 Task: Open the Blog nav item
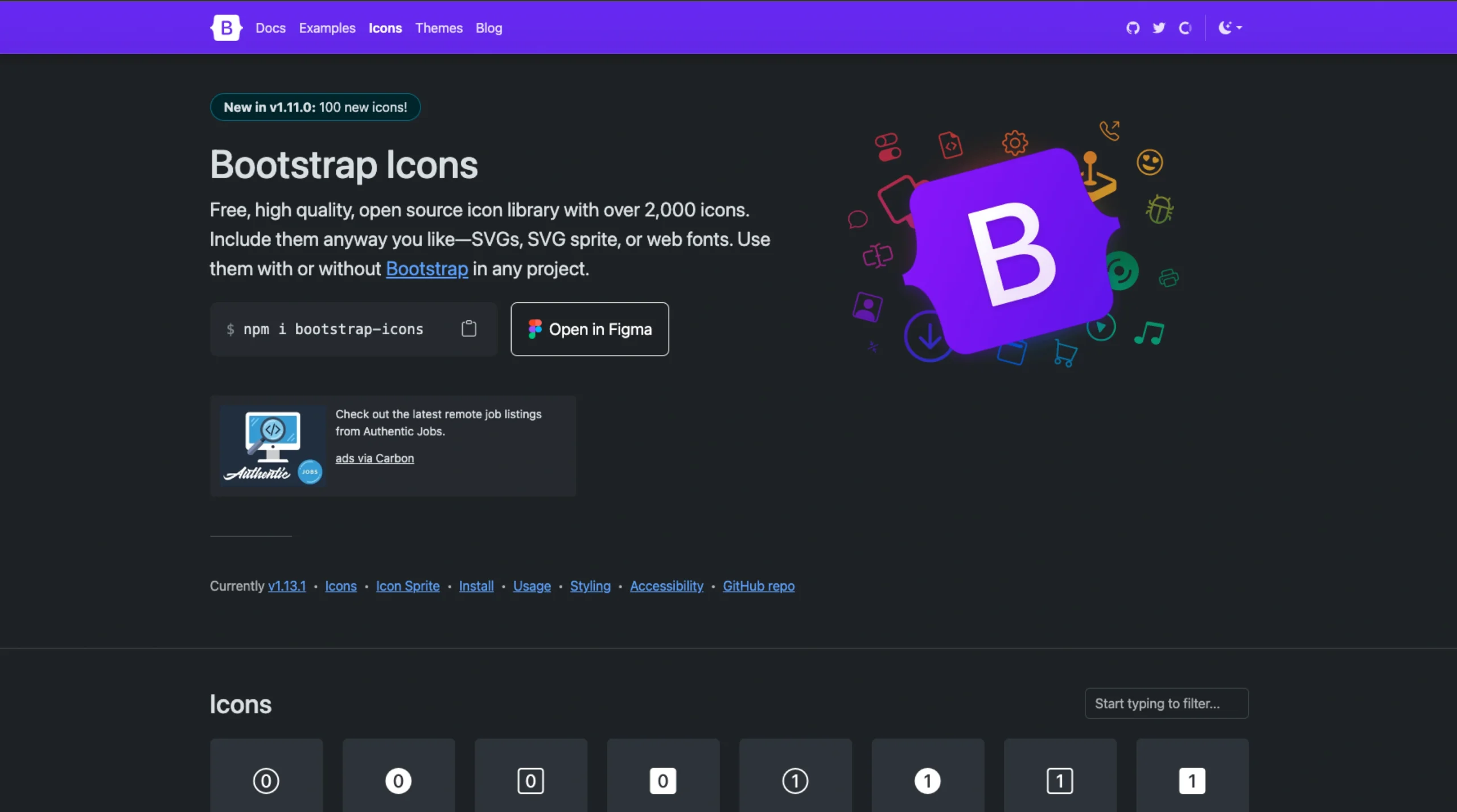[x=489, y=28]
